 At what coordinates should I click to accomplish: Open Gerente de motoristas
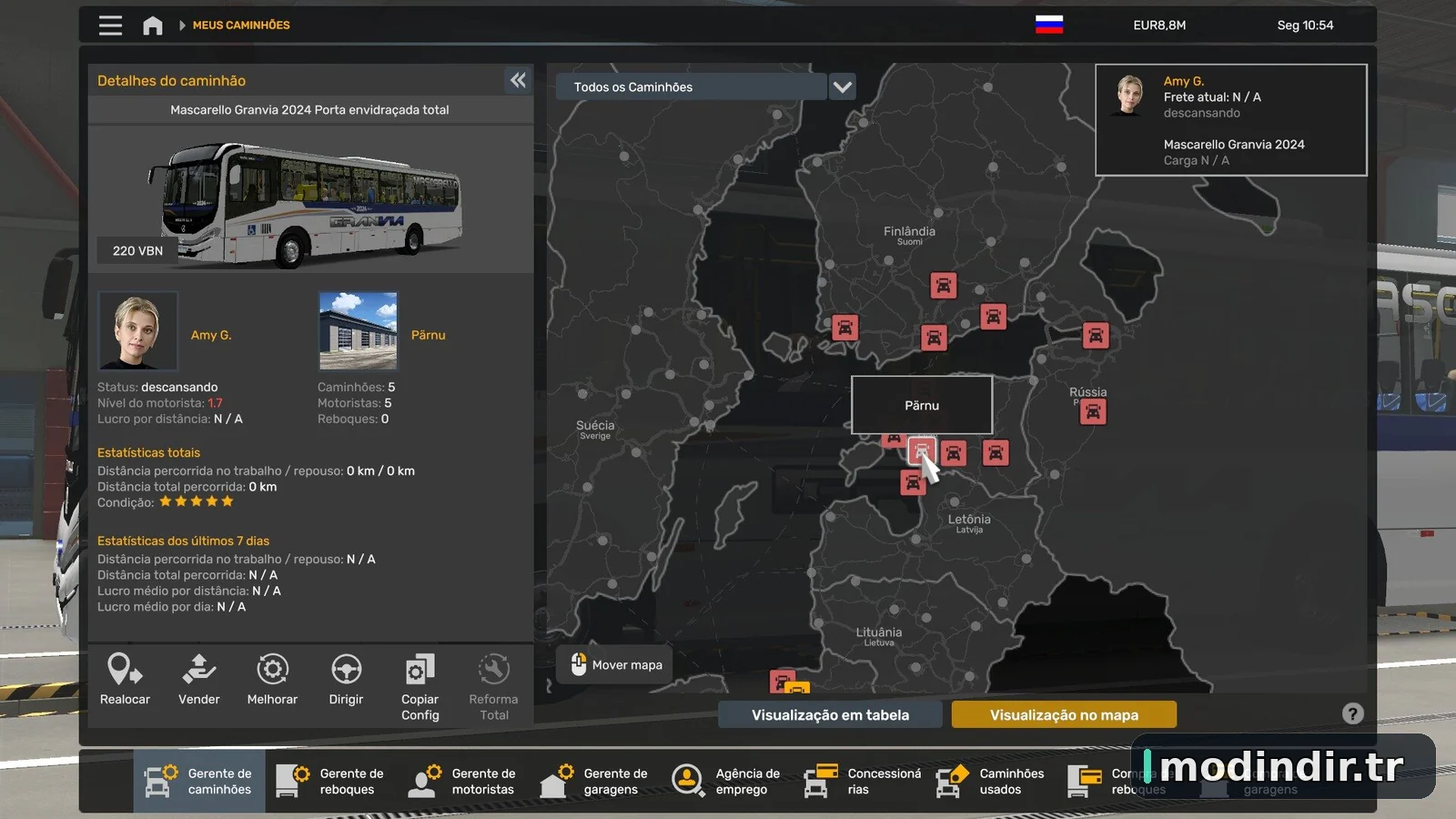(x=463, y=781)
